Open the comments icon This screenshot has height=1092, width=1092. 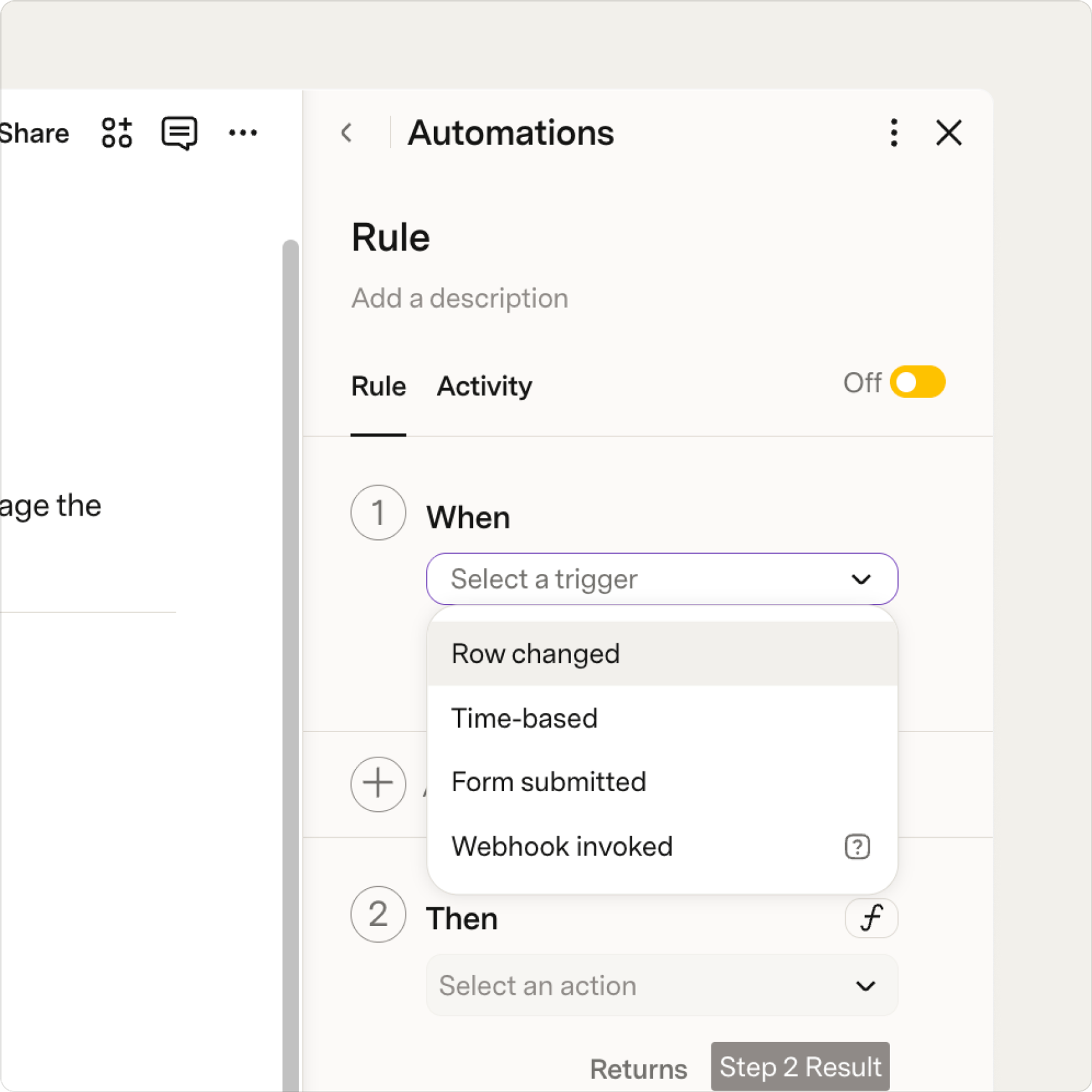pyautogui.click(x=180, y=133)
